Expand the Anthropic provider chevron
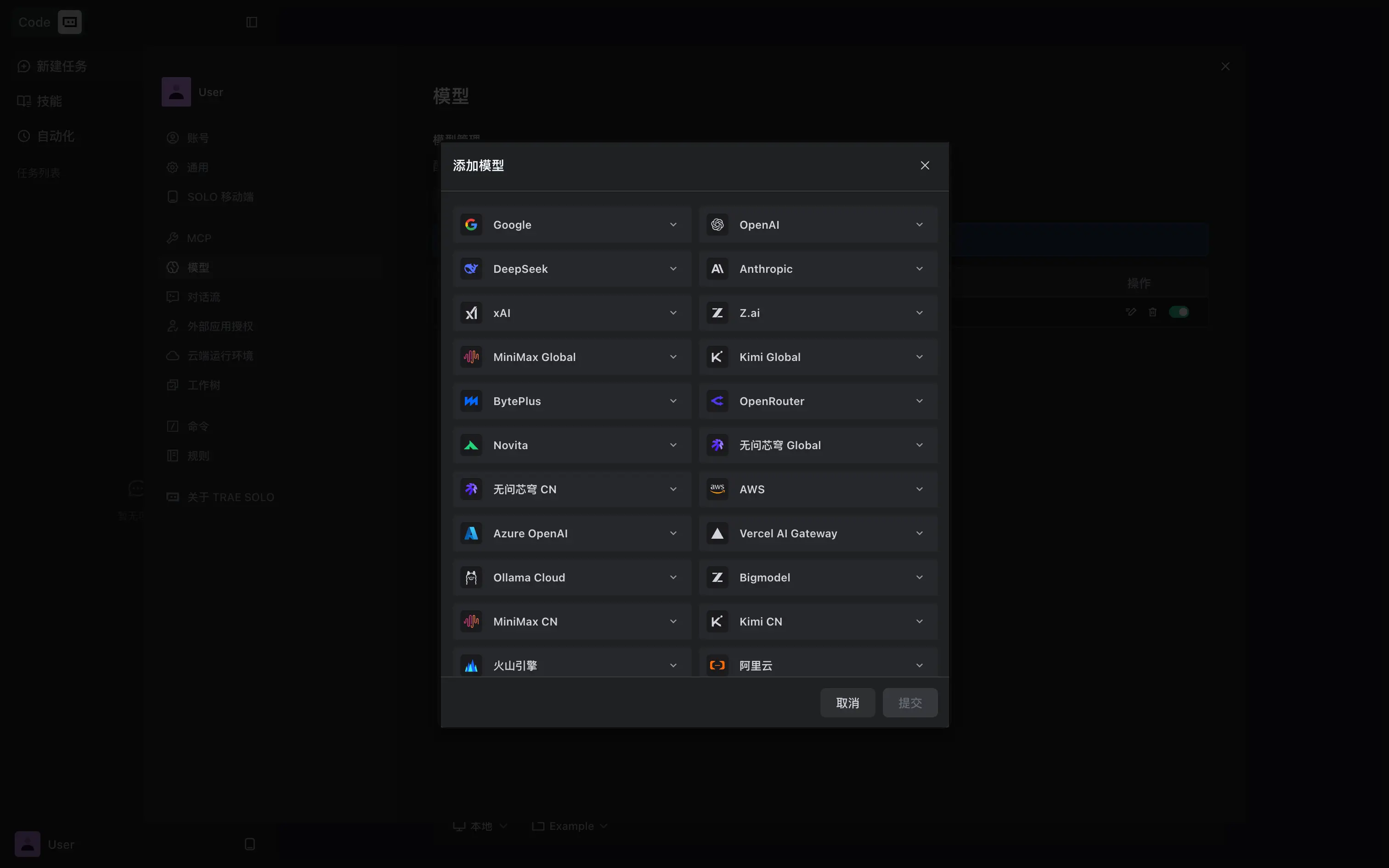Image resolution: width=1389 pixels, height=868 pixels. (920, 269)
